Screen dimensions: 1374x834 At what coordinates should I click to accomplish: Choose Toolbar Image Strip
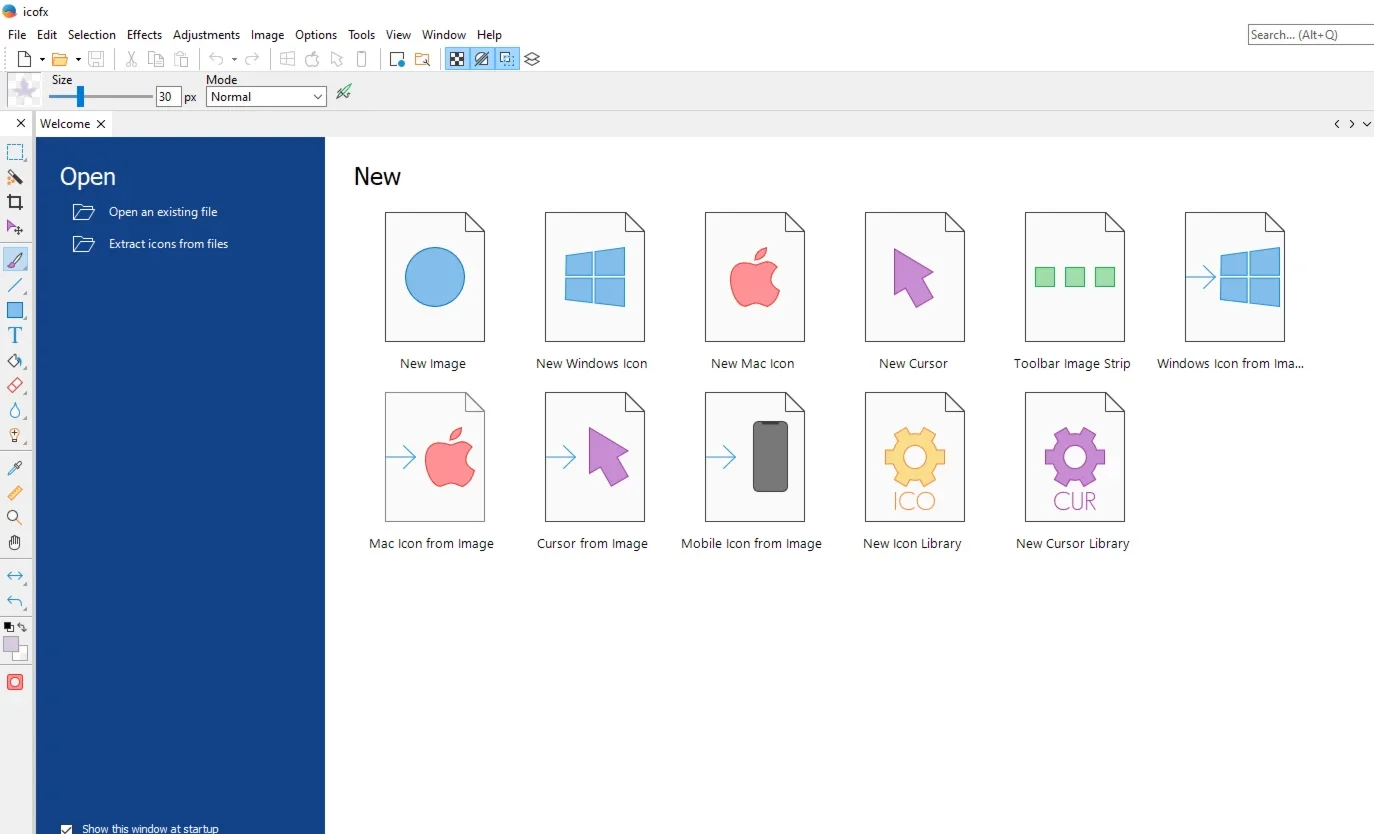tap(1073, 290)
